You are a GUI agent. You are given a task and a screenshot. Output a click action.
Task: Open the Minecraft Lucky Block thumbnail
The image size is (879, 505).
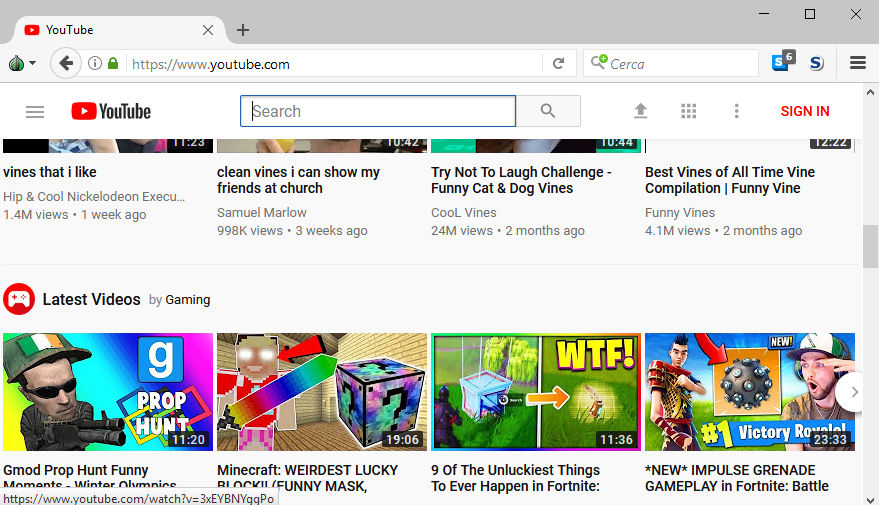tap(322, 392)
